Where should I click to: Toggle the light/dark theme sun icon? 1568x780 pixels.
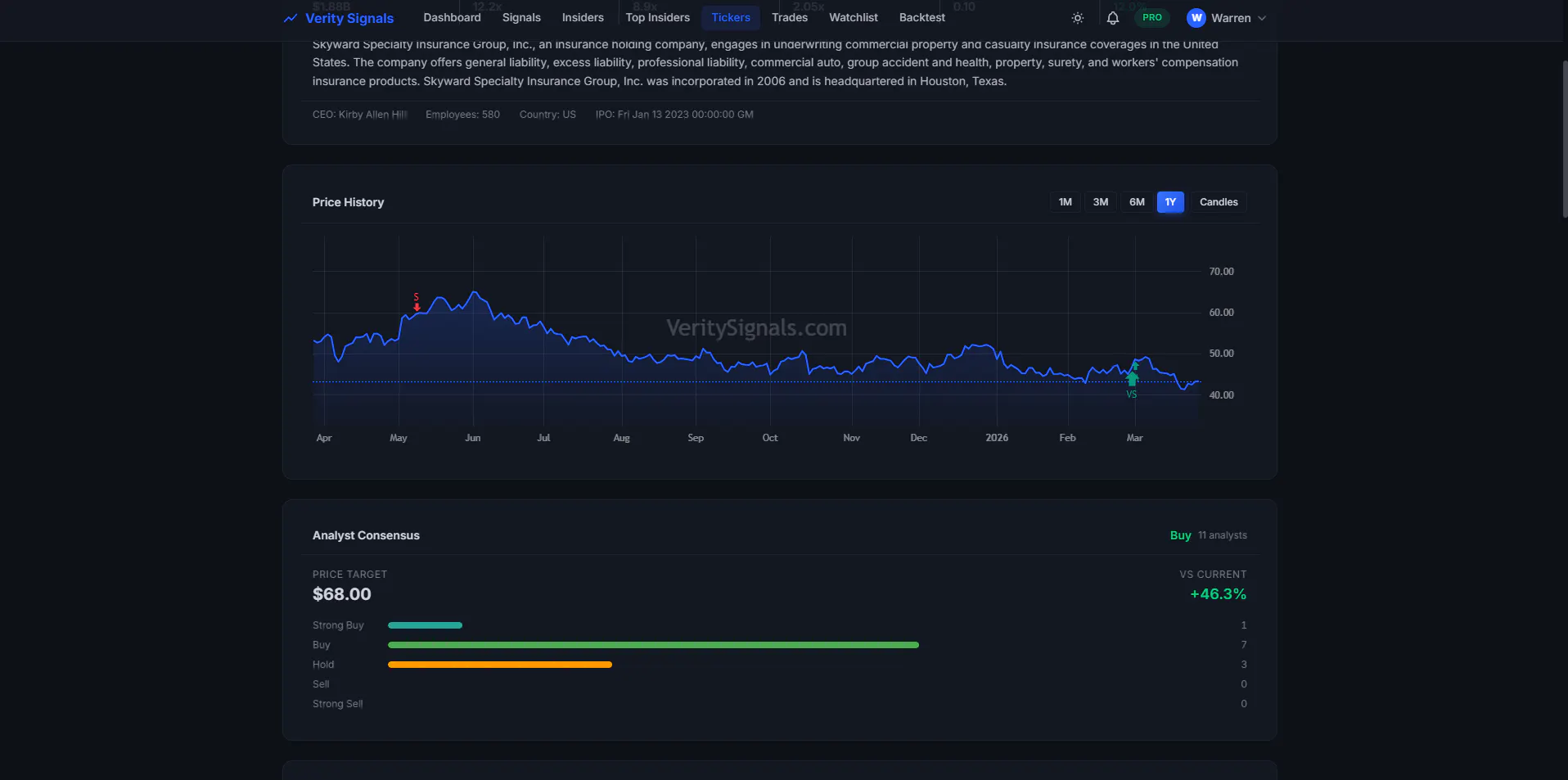[1078, 18]
